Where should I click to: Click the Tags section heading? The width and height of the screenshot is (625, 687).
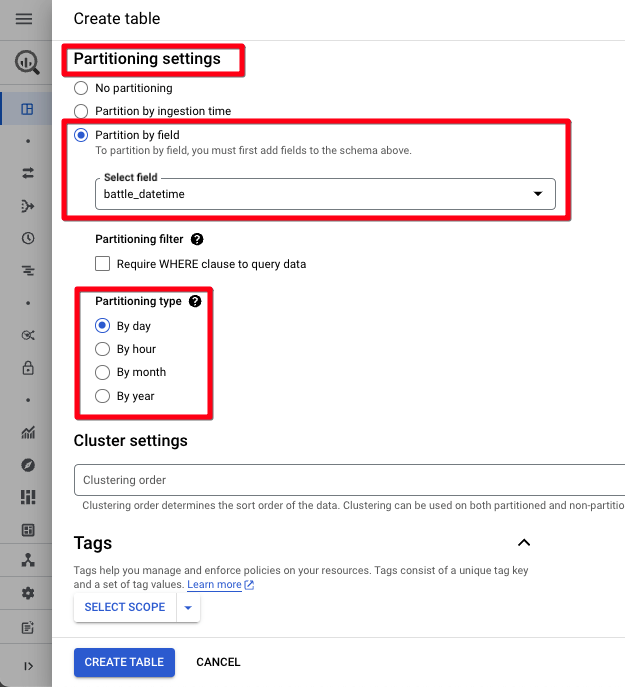[x=93, y=543]
